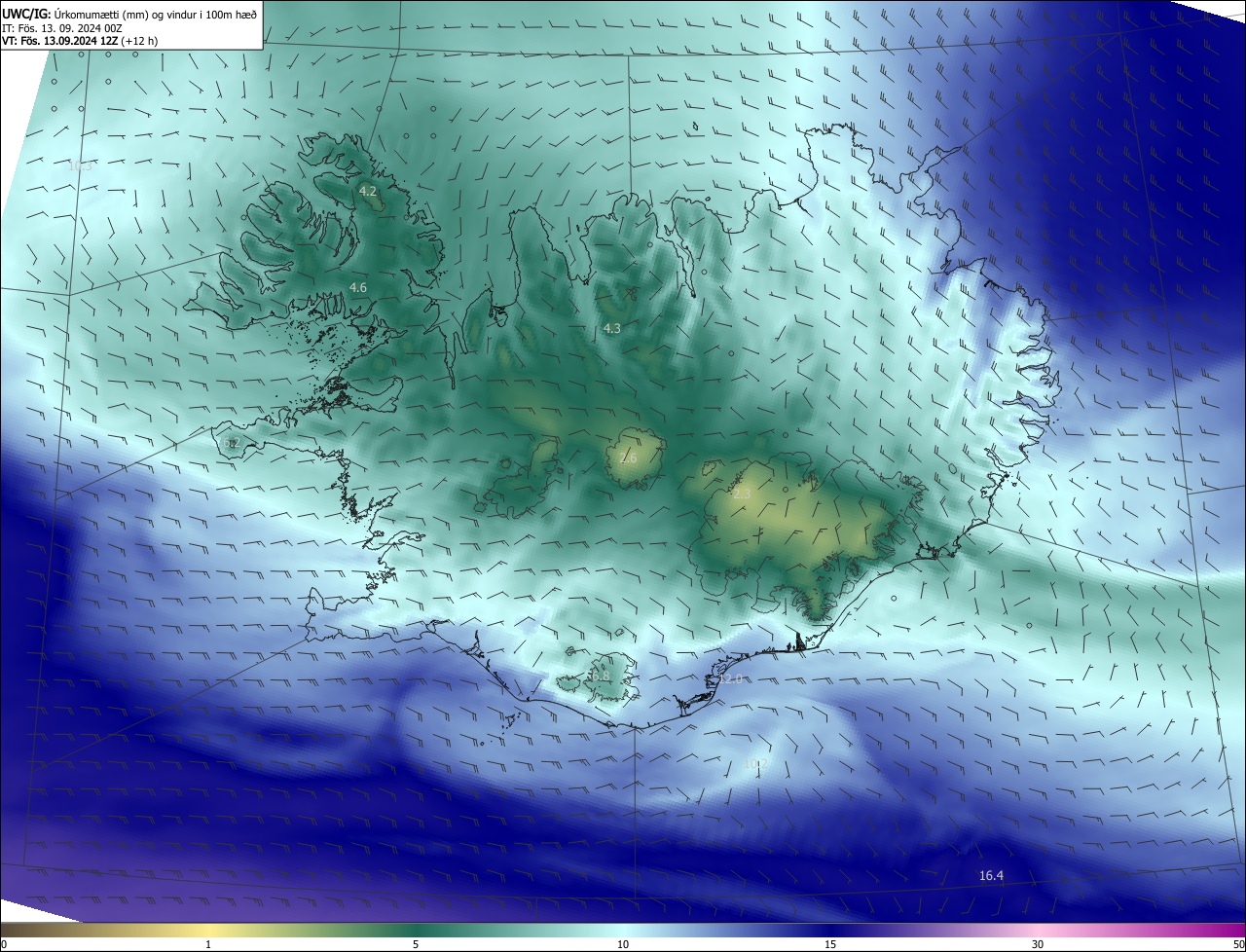1246x952 pixels.
Task: Click the 6.8 value on the map
Action: point(600,676)
